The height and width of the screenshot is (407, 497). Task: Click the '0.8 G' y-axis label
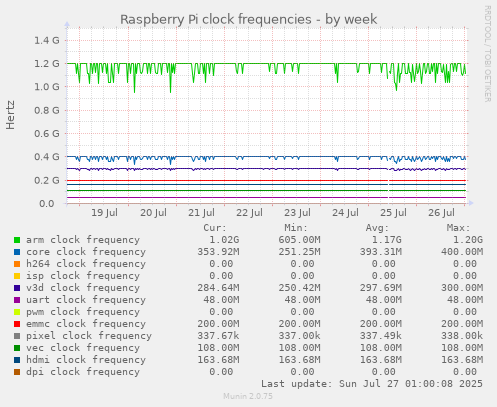coord(47,110)
